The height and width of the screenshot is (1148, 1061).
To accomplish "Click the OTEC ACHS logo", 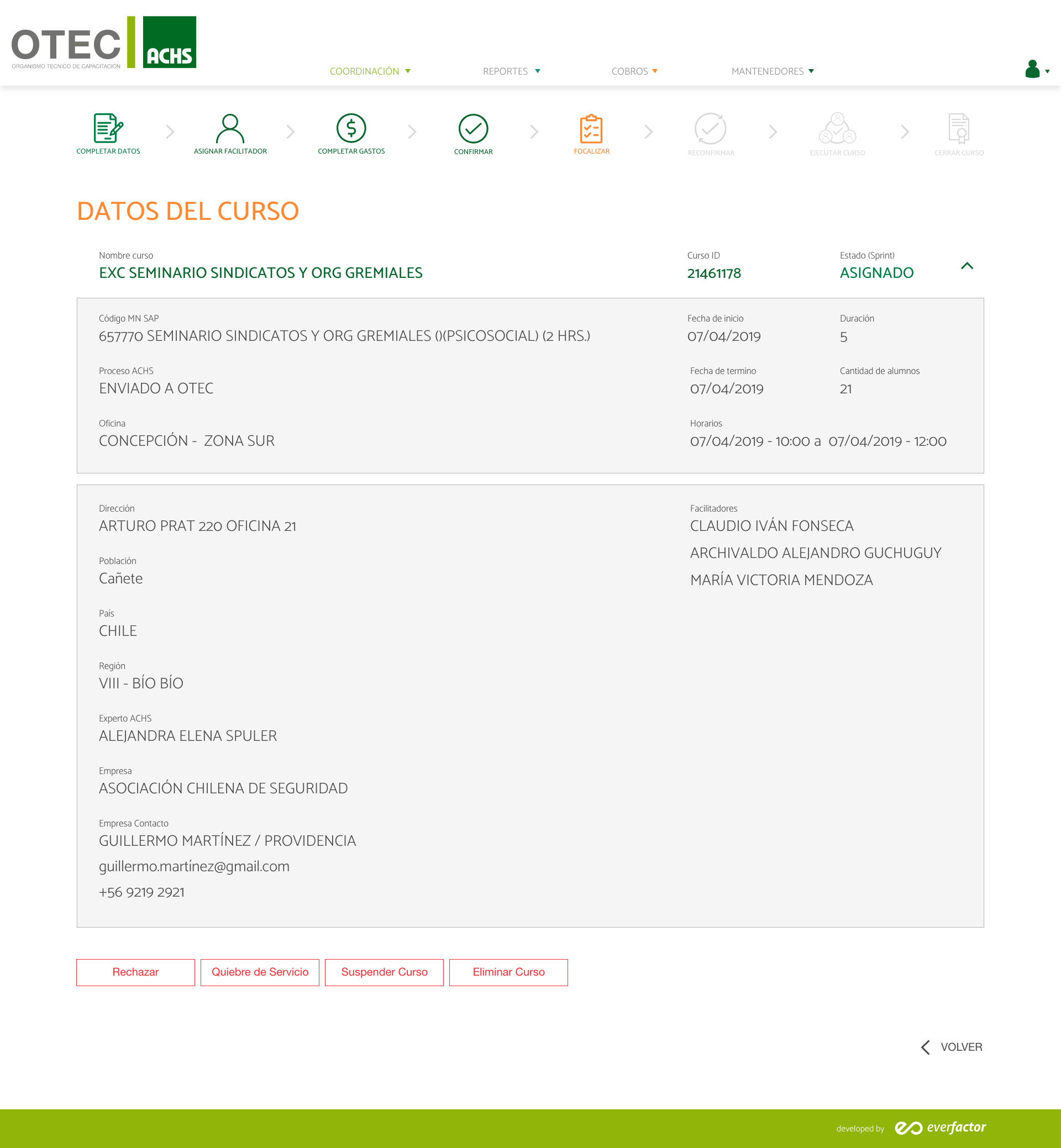I will pos(104,43).
